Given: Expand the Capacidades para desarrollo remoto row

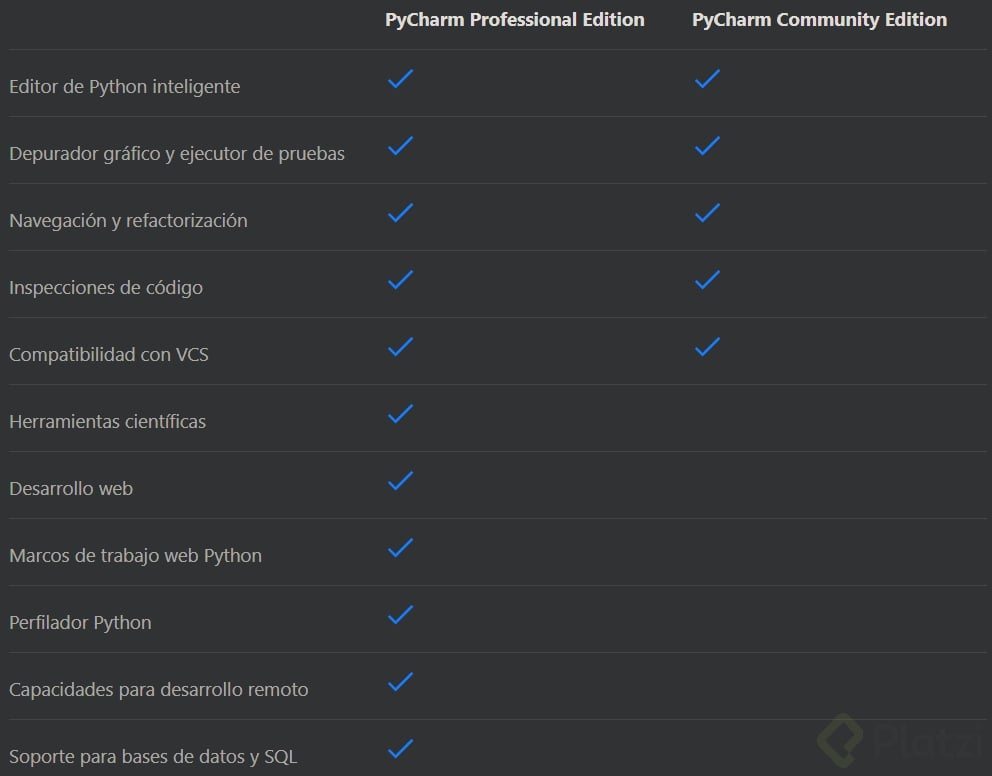Looking at the screenshot, I should pyautogui.click(x=159, y=689).
